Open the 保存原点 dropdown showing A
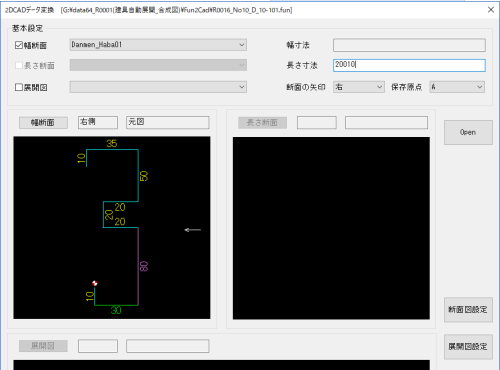The width and height of the screenshot is (500, 370). (457, 87)
